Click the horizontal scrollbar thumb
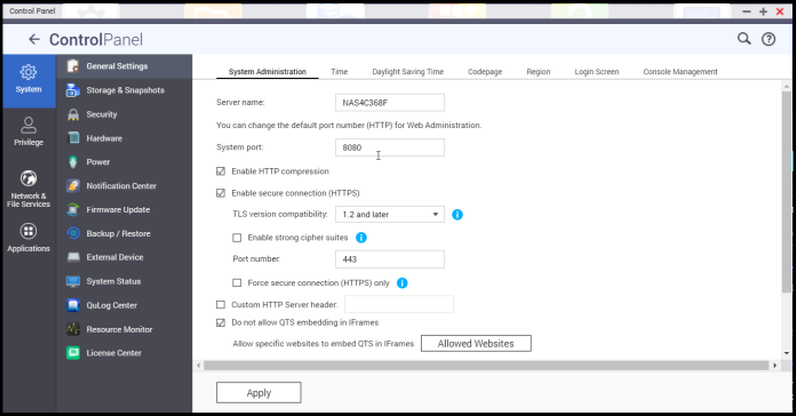The height and width of the screenshot is (416, 796). pyautogui.click(x=486, y=366)
